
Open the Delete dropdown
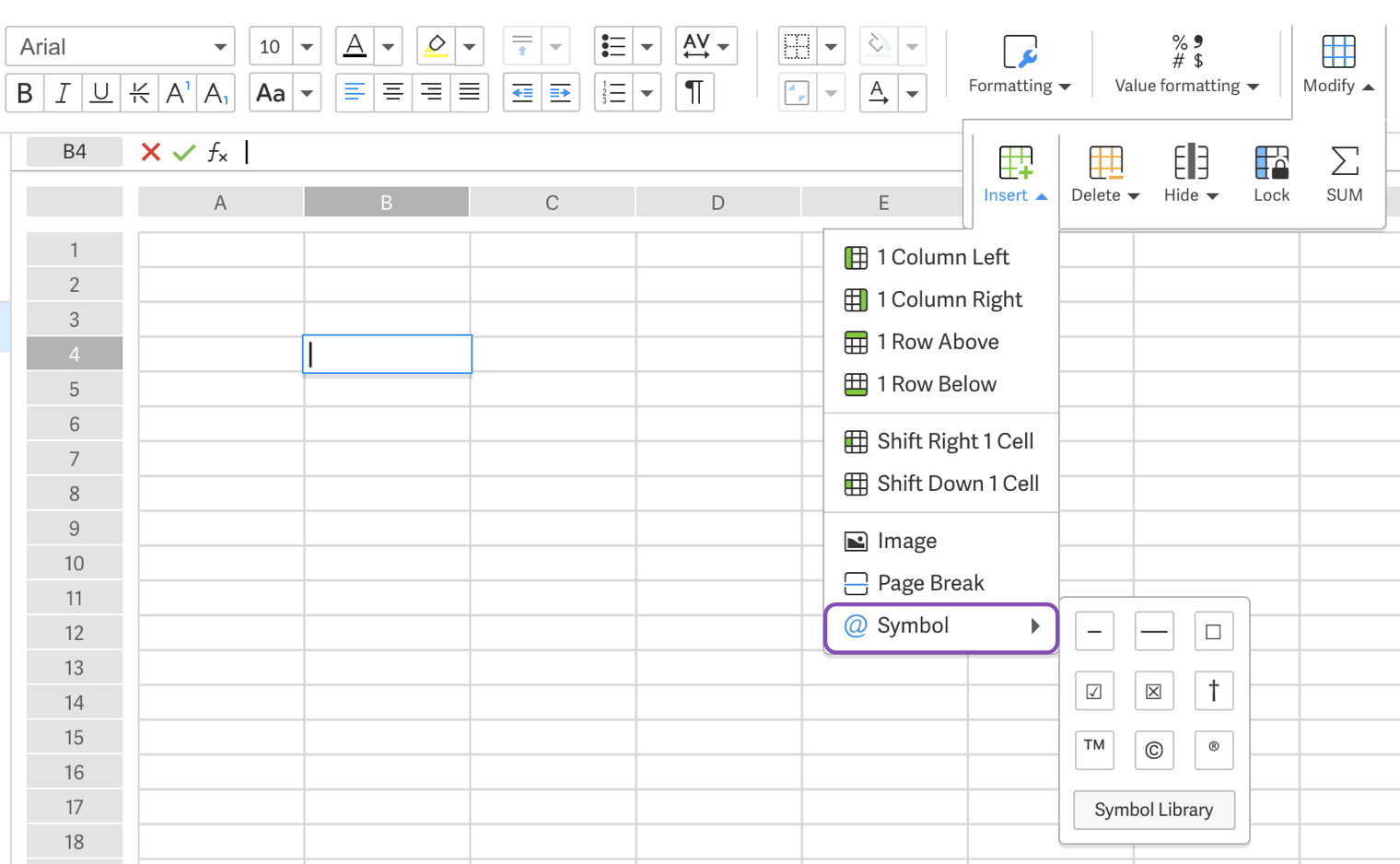1105,174
